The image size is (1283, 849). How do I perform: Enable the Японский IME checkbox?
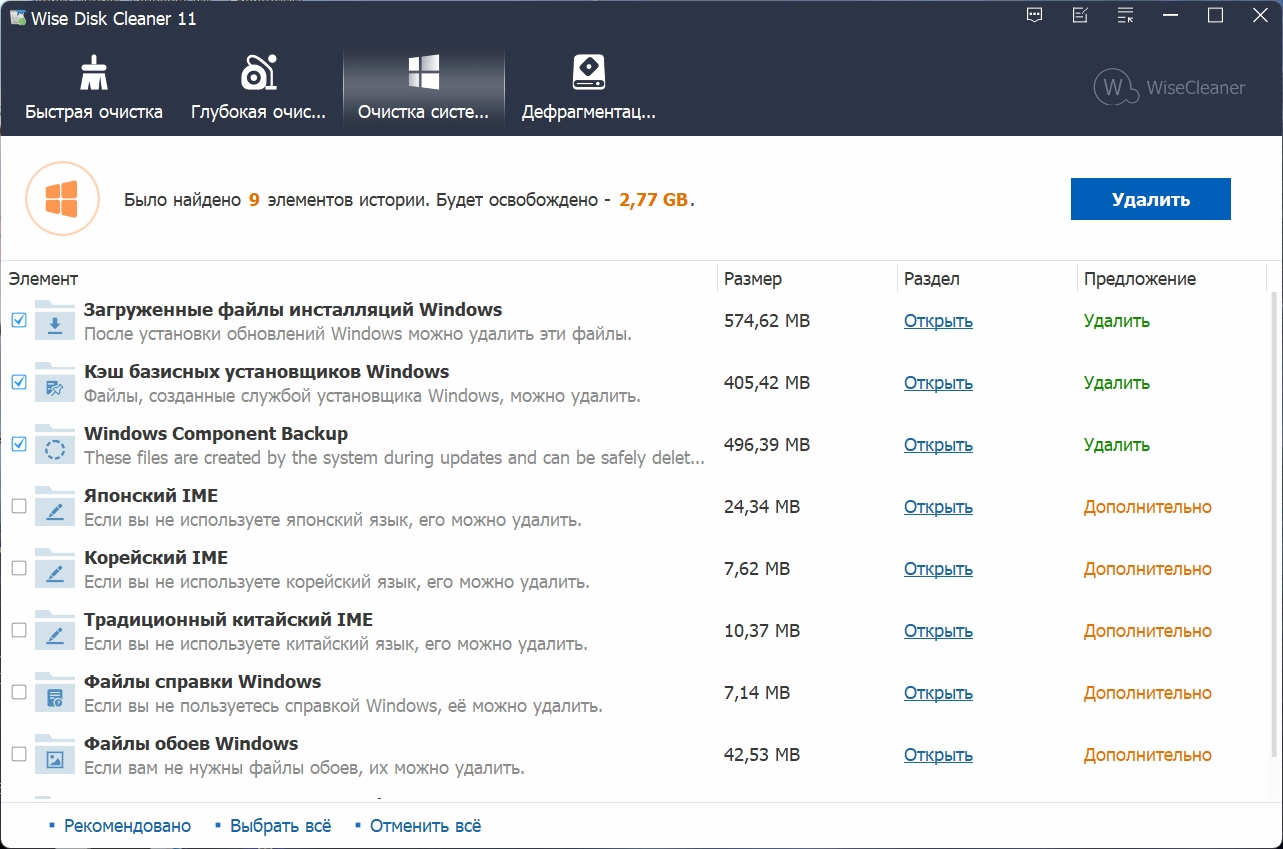[19, 506]
